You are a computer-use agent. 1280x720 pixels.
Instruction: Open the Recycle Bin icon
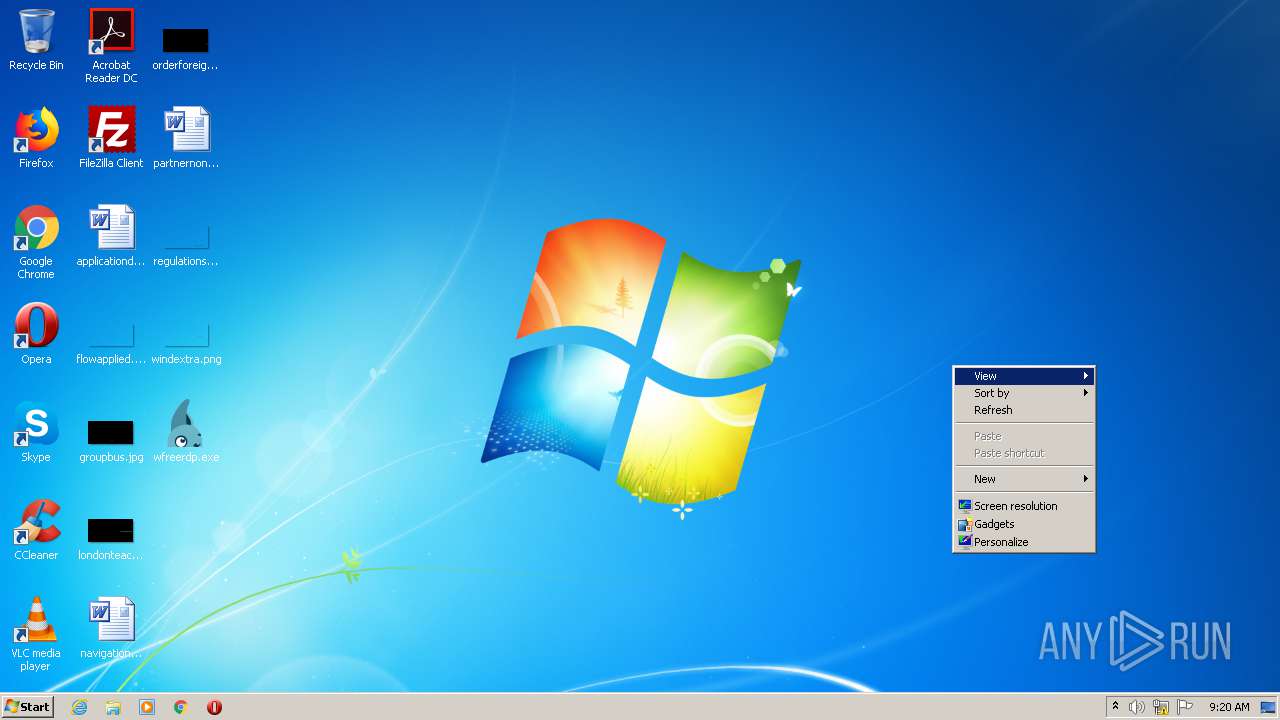[36, 40]
